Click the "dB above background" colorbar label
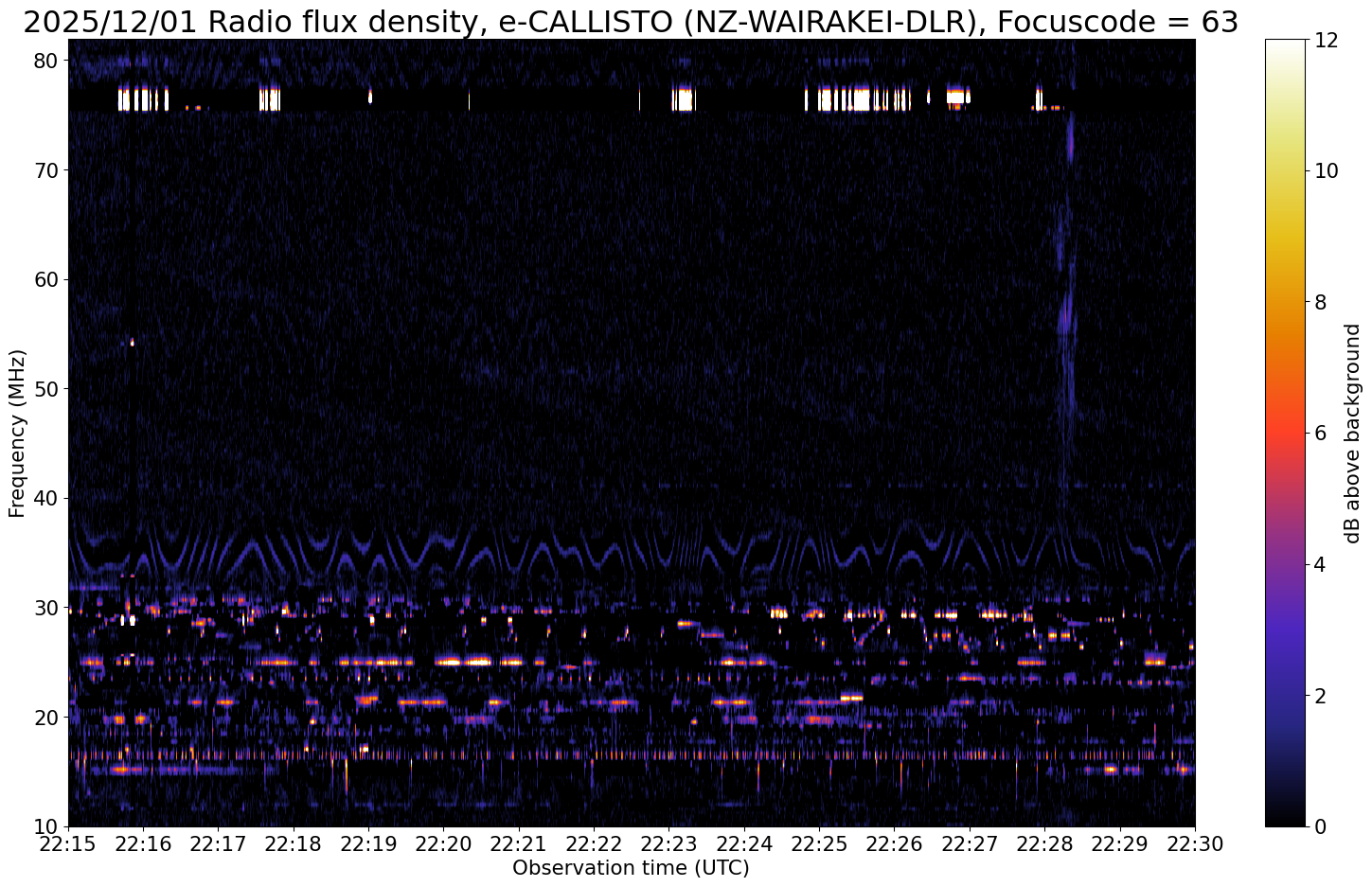 1353,434
